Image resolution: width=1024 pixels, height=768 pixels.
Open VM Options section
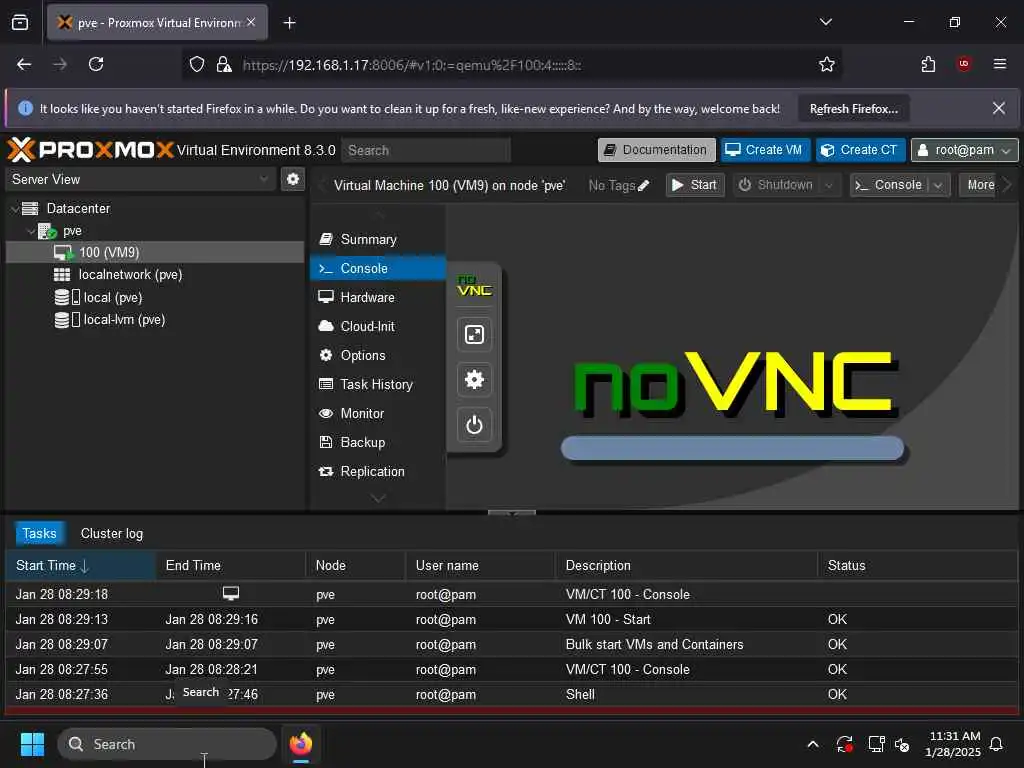point(377,355)
